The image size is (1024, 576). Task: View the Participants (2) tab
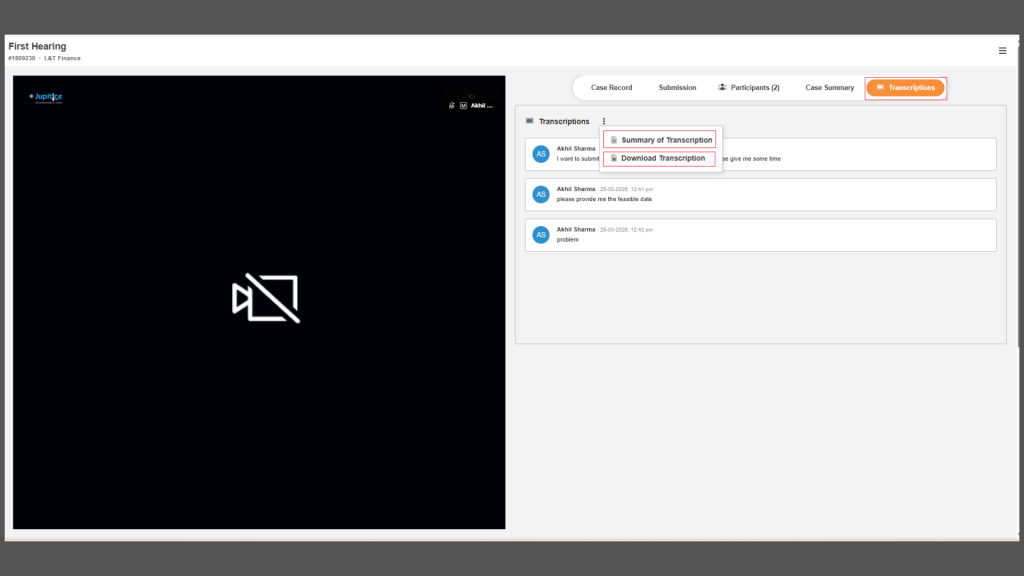[749, 88]
